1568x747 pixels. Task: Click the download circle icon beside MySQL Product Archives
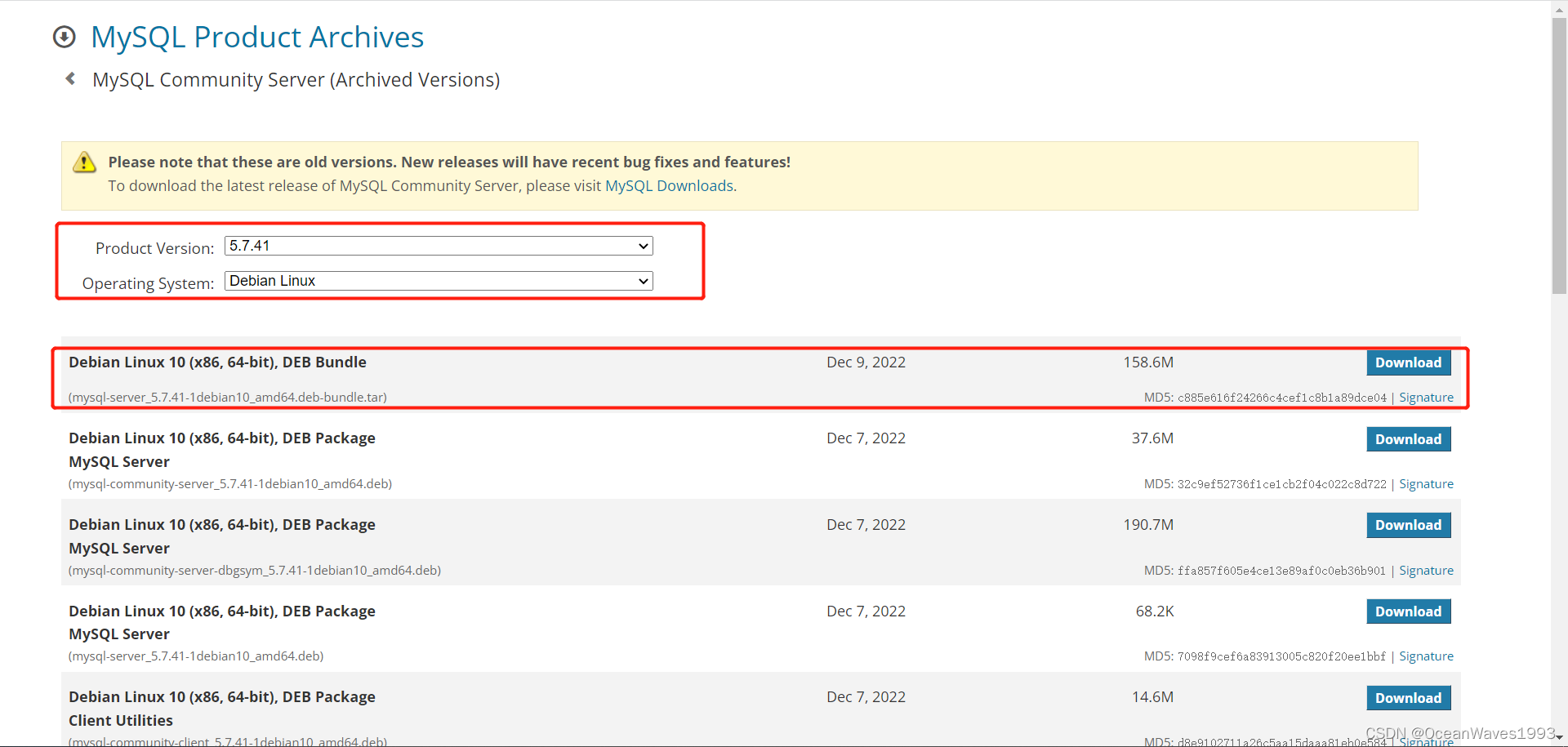pos(65,37)
